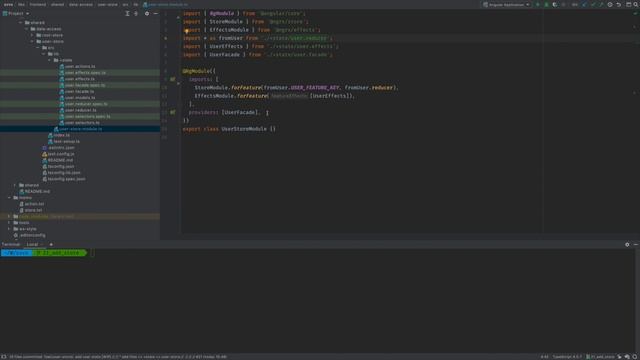640x360 pixels.
Task: Collapse the user-store folder
Action: click(32, 42)
